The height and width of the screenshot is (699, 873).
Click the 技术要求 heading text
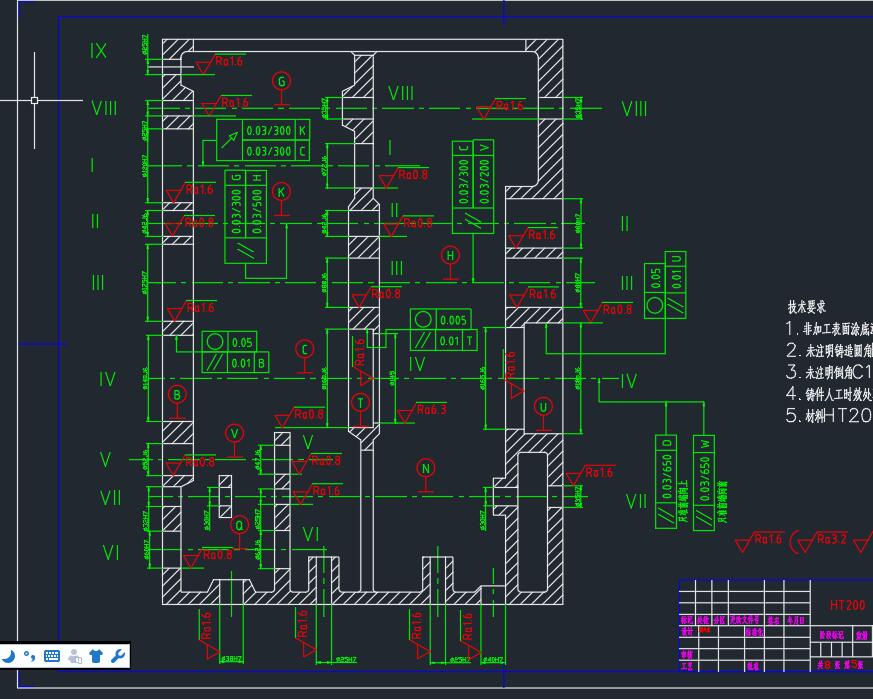tap(806, 307)
